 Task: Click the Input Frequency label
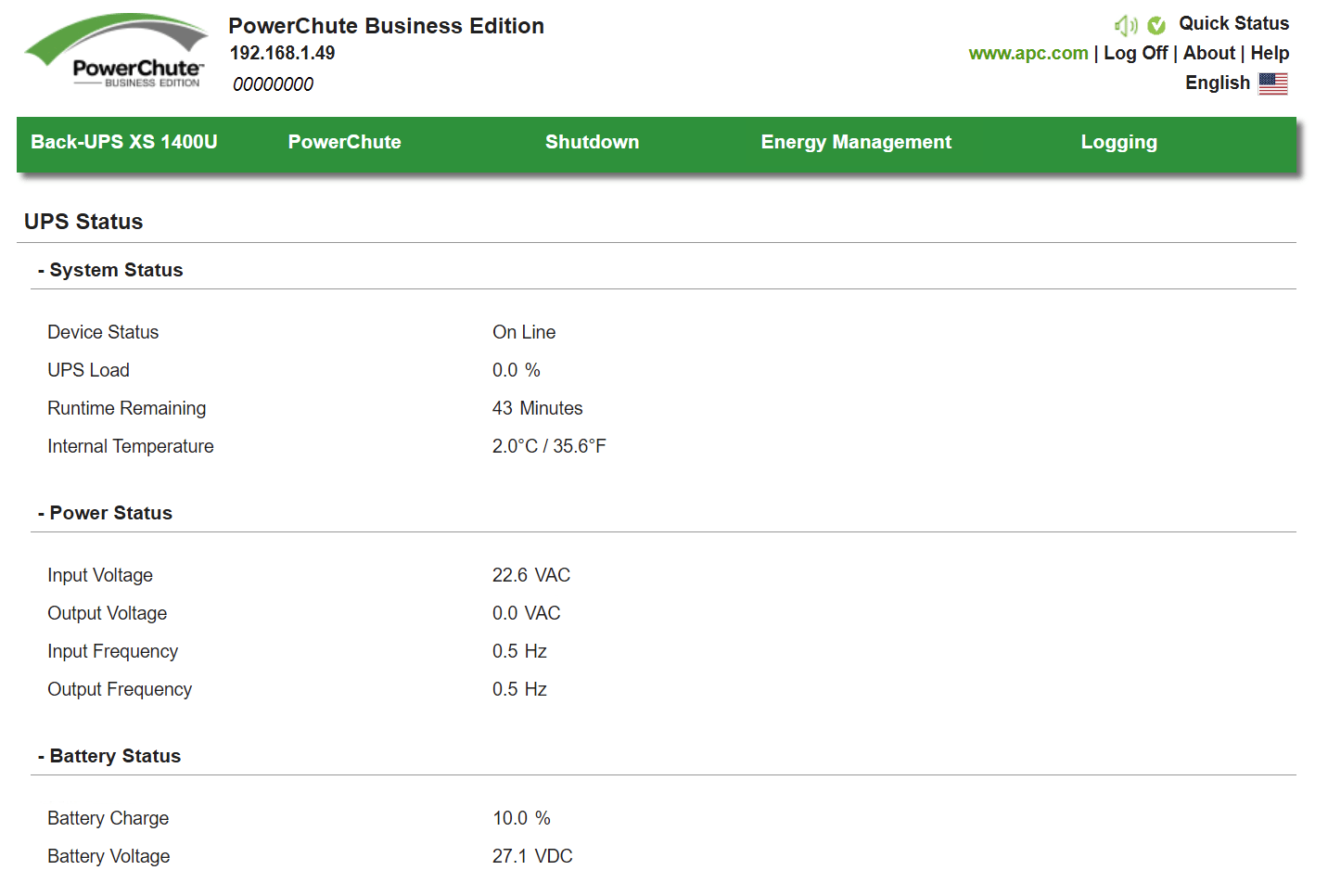(x=113, y=651)
